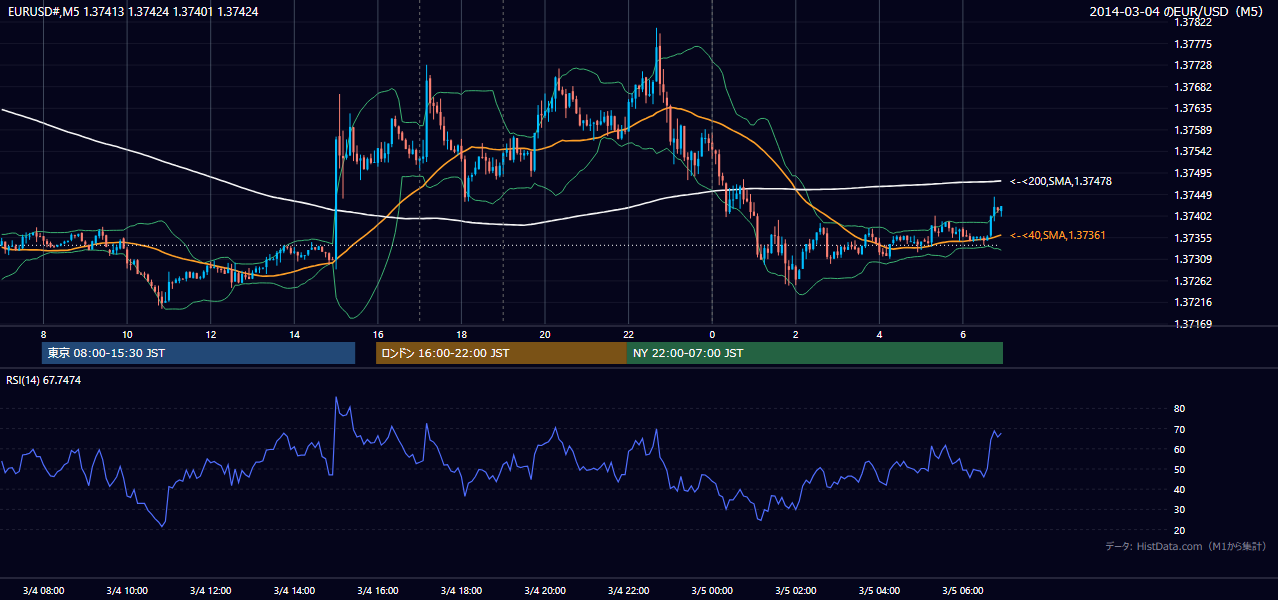
Task: Click the 3/5 00:00 time label
Action: point(711,591)
